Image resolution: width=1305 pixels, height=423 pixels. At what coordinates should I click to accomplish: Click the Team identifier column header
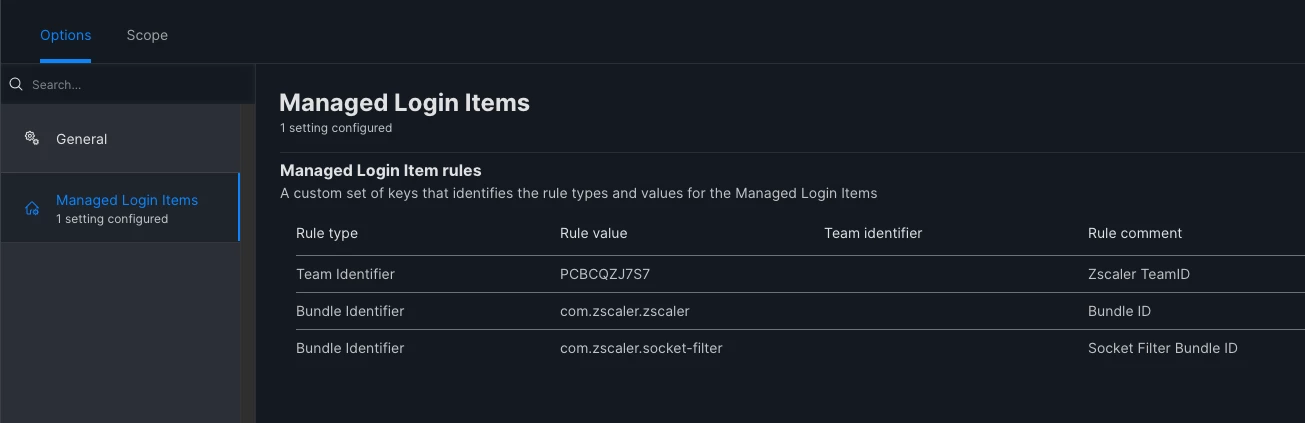click(873, 233)
